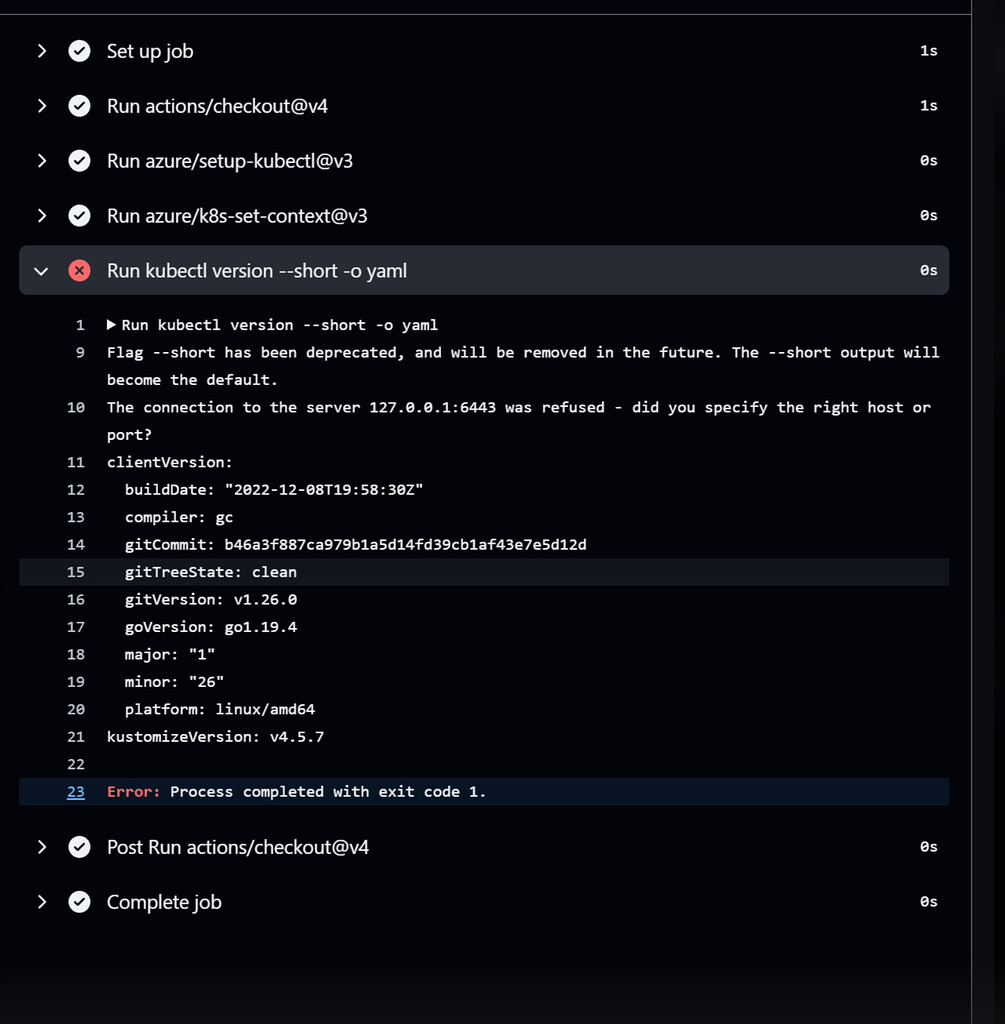1005x1024 pixels.
Task: Click the success icon next to Complete job
Action: (79, 902)
